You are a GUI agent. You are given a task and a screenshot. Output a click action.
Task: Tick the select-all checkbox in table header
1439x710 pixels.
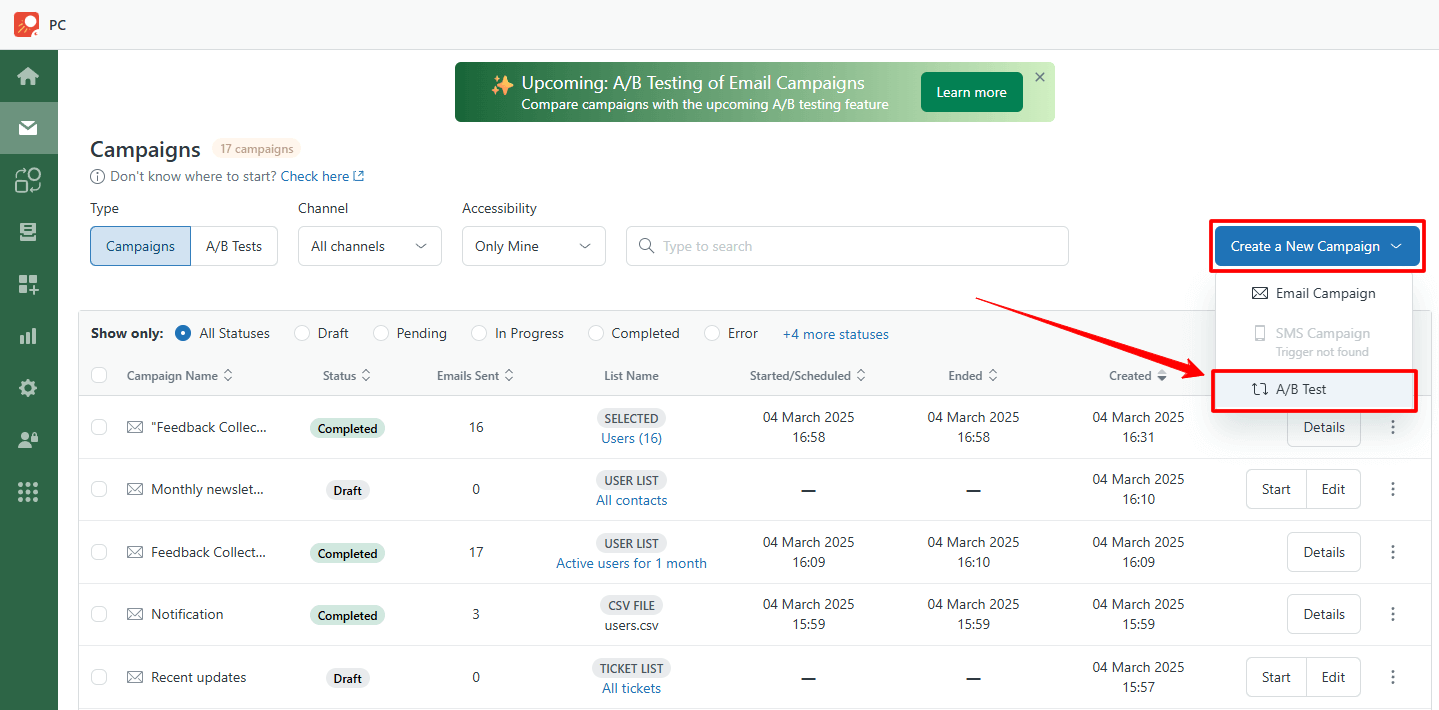tap(99, 375)
